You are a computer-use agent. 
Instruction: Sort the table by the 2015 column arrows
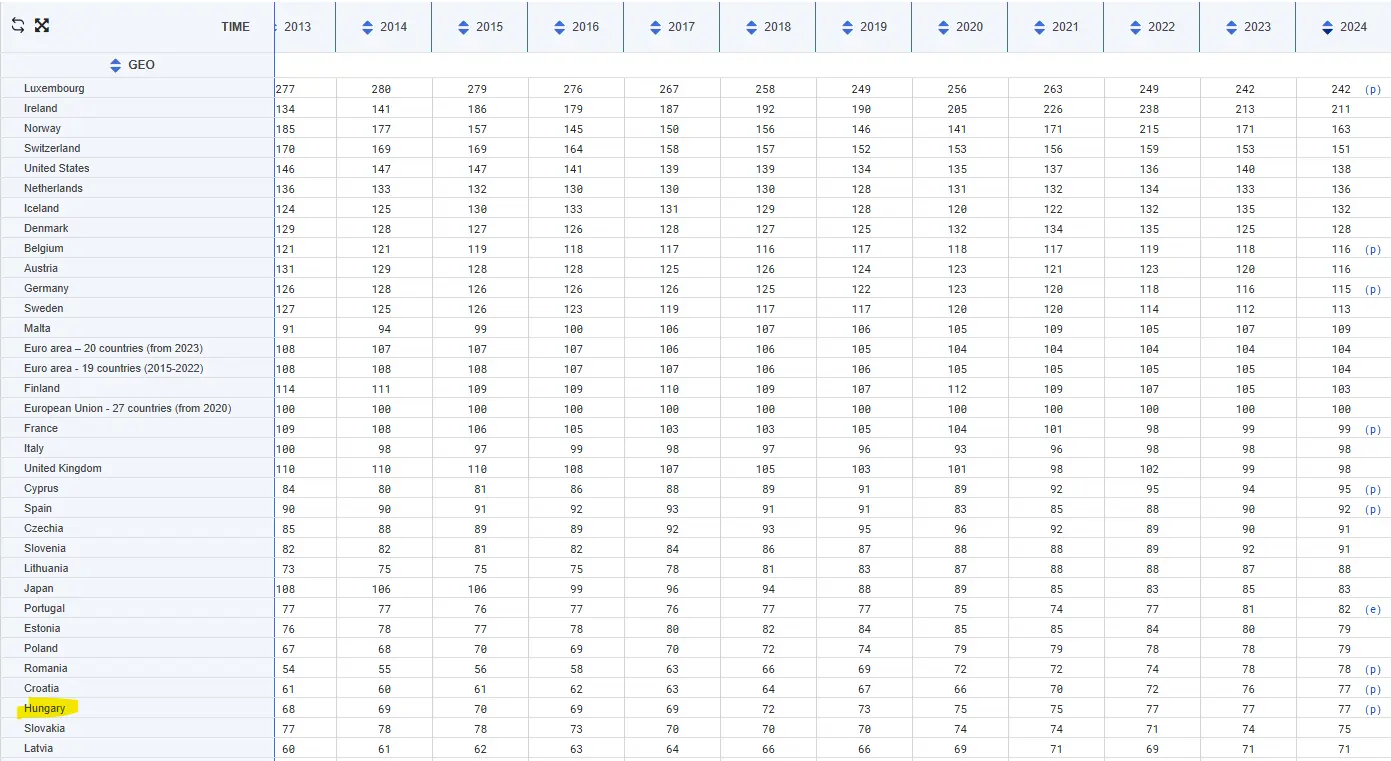tap(463, 27)
